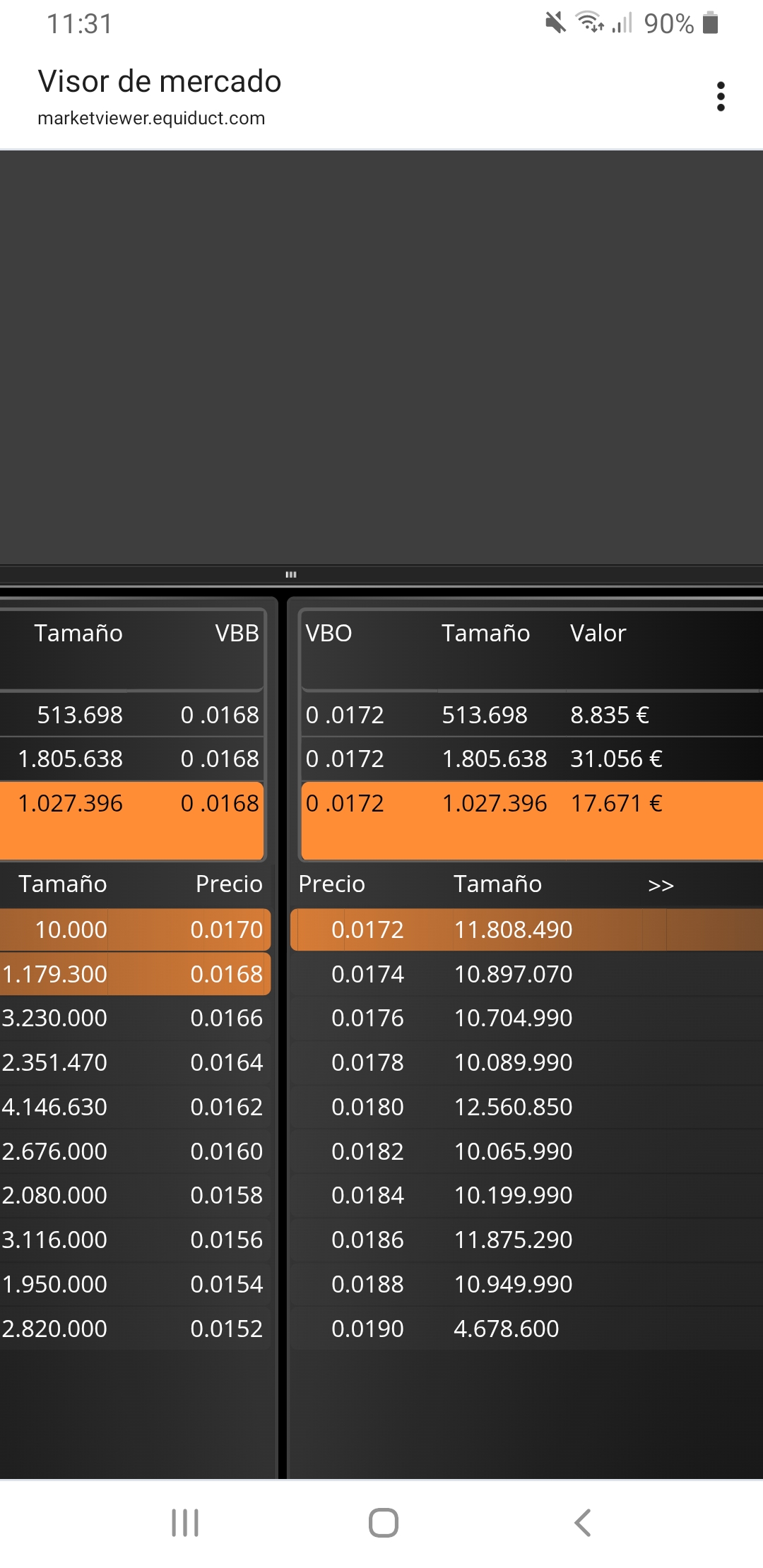The image size is (763, 1568).
Task: Click the VBB column header
Action: [x=237, y=633]
